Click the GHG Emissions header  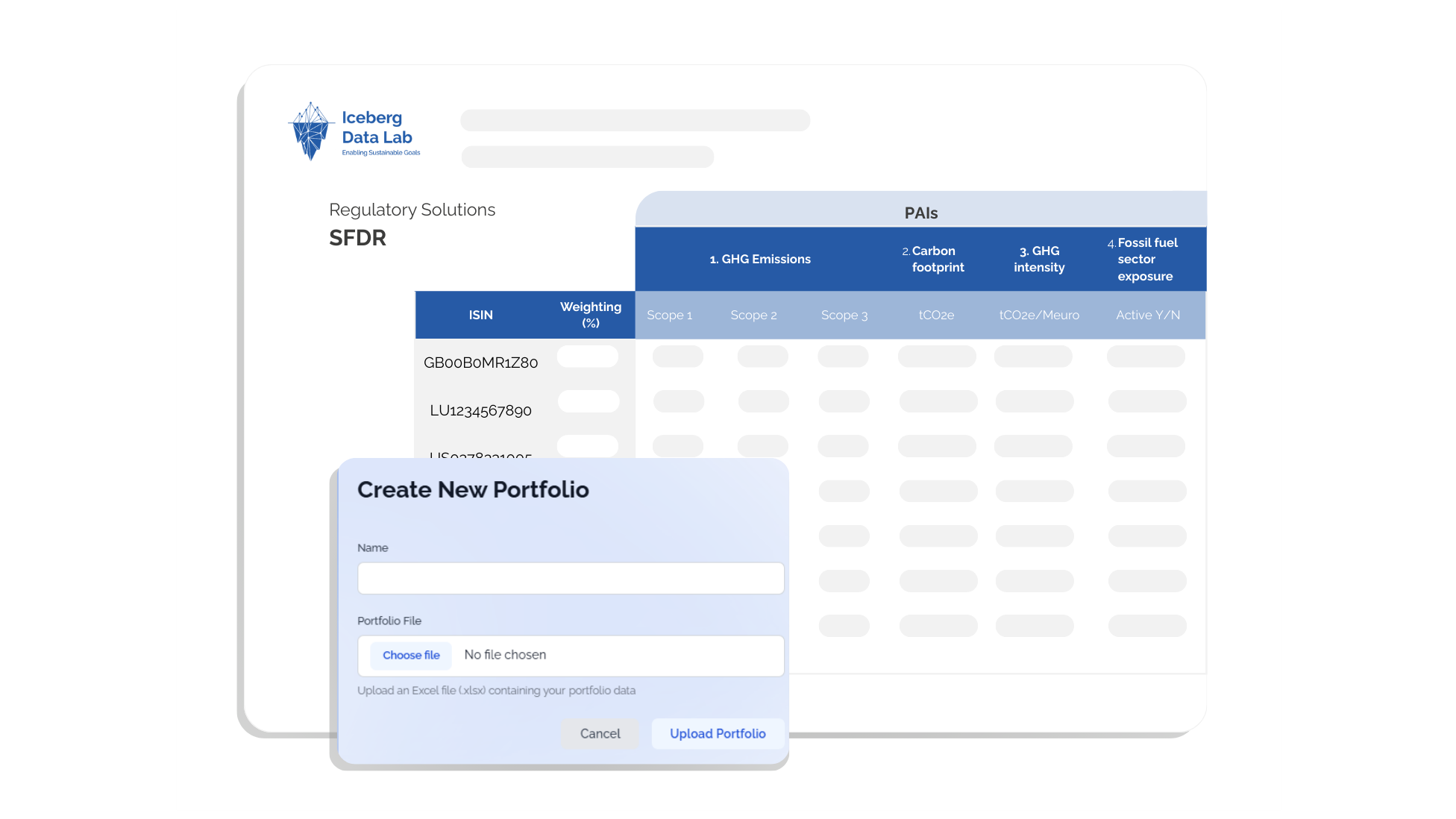(x=760, y=259)
